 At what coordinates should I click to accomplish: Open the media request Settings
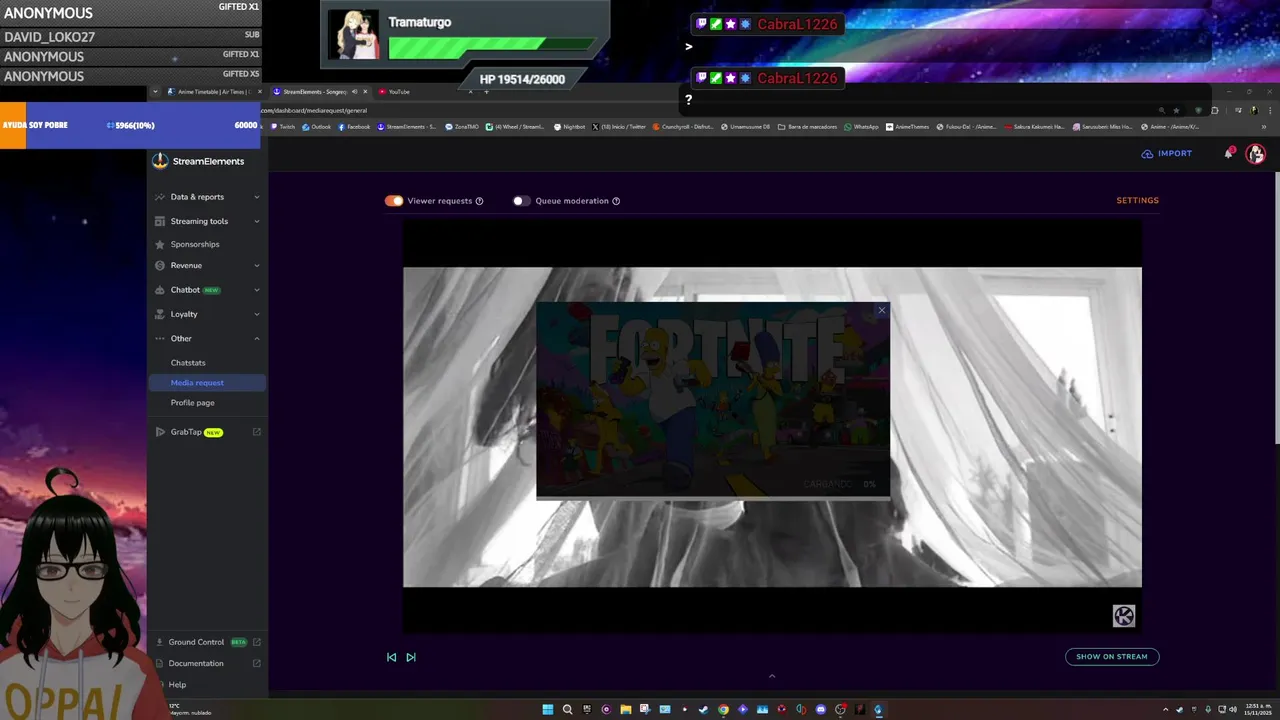point(1138,201)
